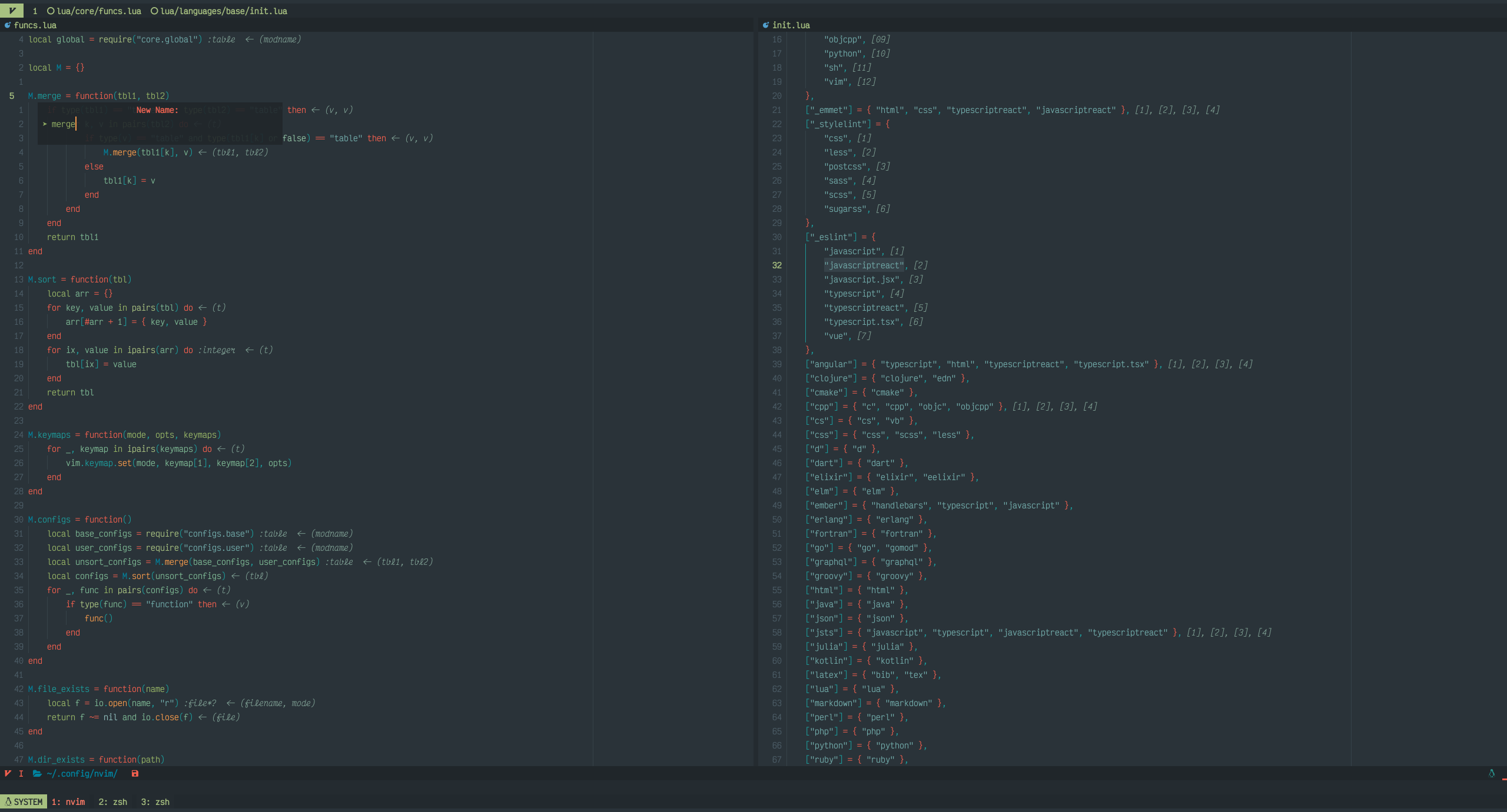
Task: Click the New Name input field containing merge
Action: pos(160,124)
